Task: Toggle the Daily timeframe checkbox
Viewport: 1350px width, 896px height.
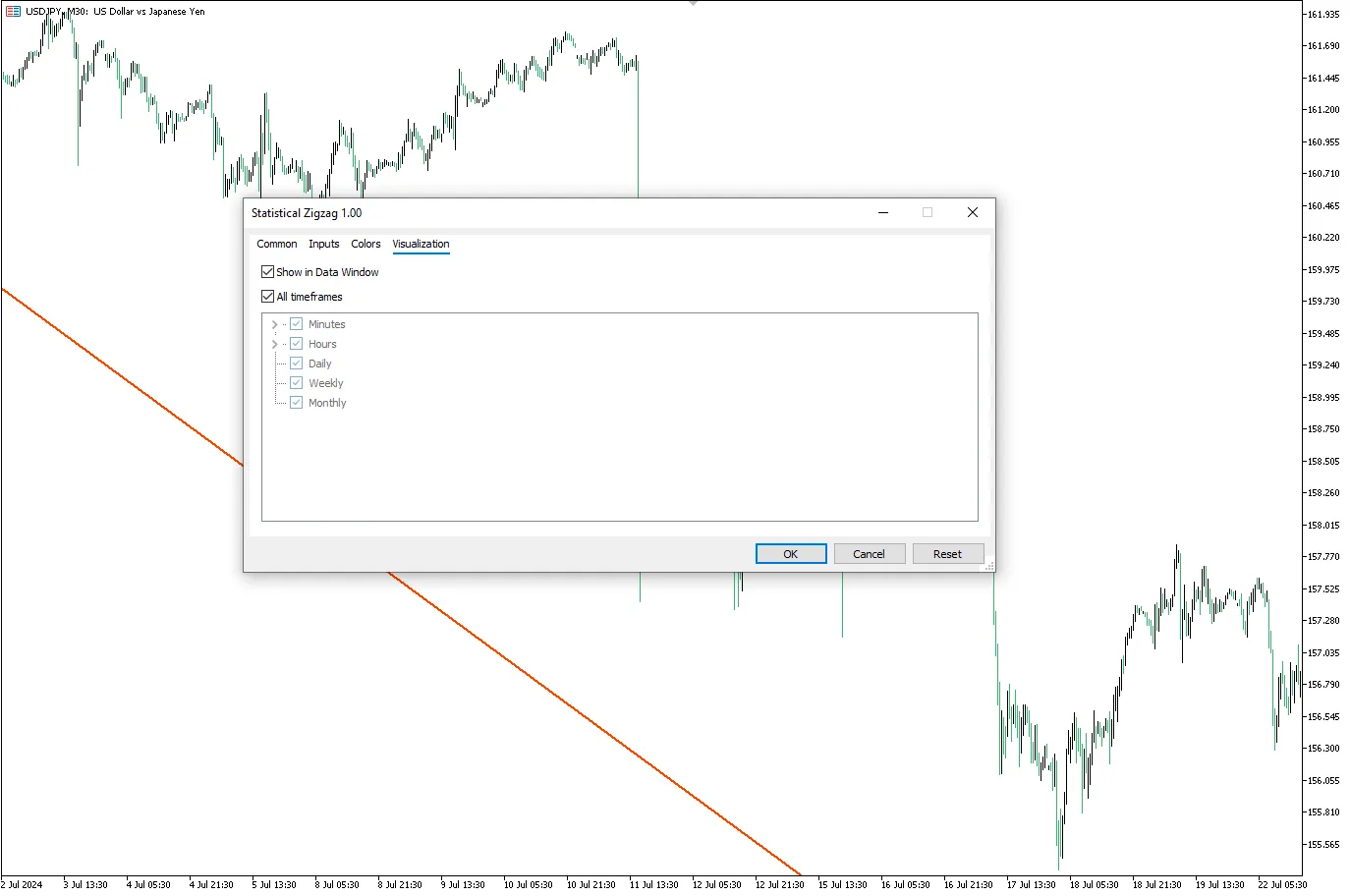Action: click(296, 364)
